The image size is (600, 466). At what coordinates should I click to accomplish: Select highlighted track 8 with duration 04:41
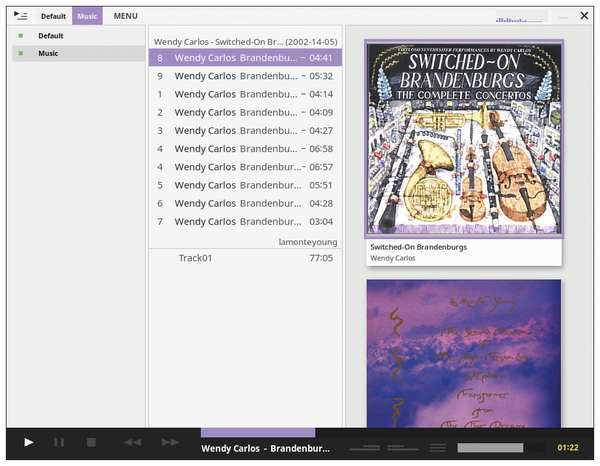[245, 58]
